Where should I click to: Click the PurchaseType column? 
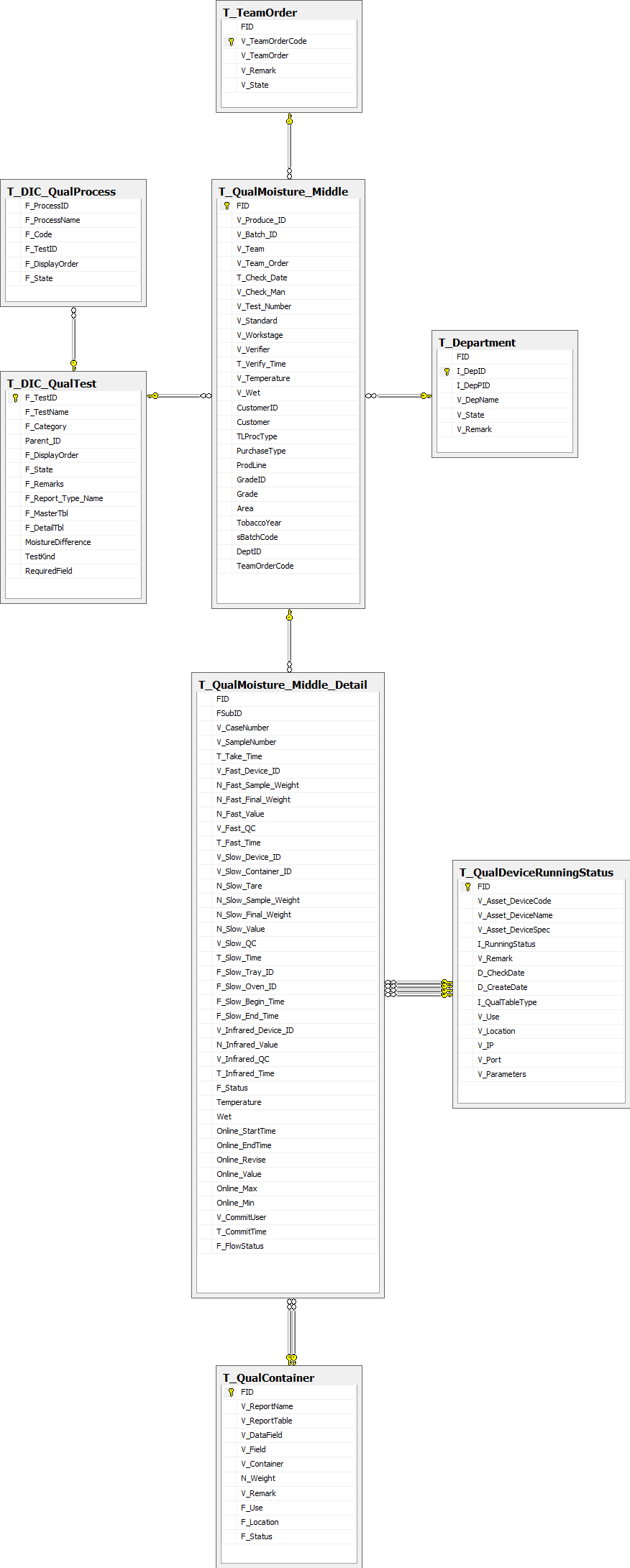(288, 451)
